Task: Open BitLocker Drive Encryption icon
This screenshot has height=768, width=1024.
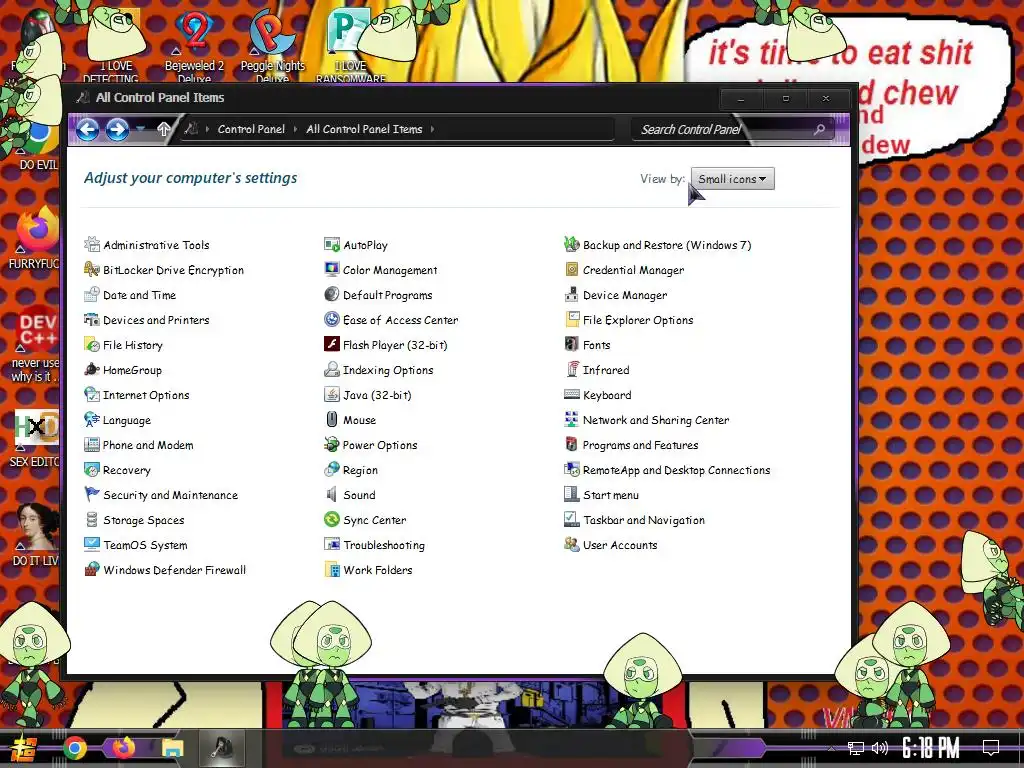Action: tap(92, 270)
